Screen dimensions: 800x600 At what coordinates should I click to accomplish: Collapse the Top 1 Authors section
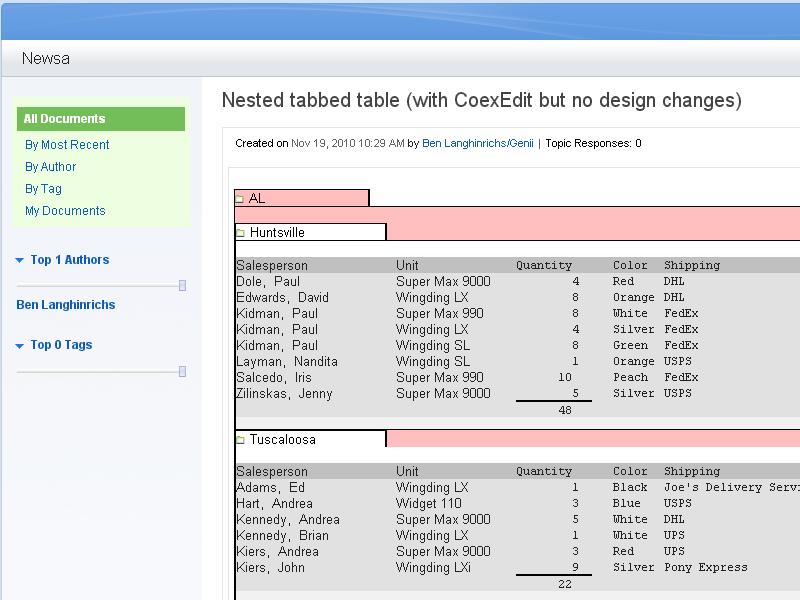pos(20,261)
